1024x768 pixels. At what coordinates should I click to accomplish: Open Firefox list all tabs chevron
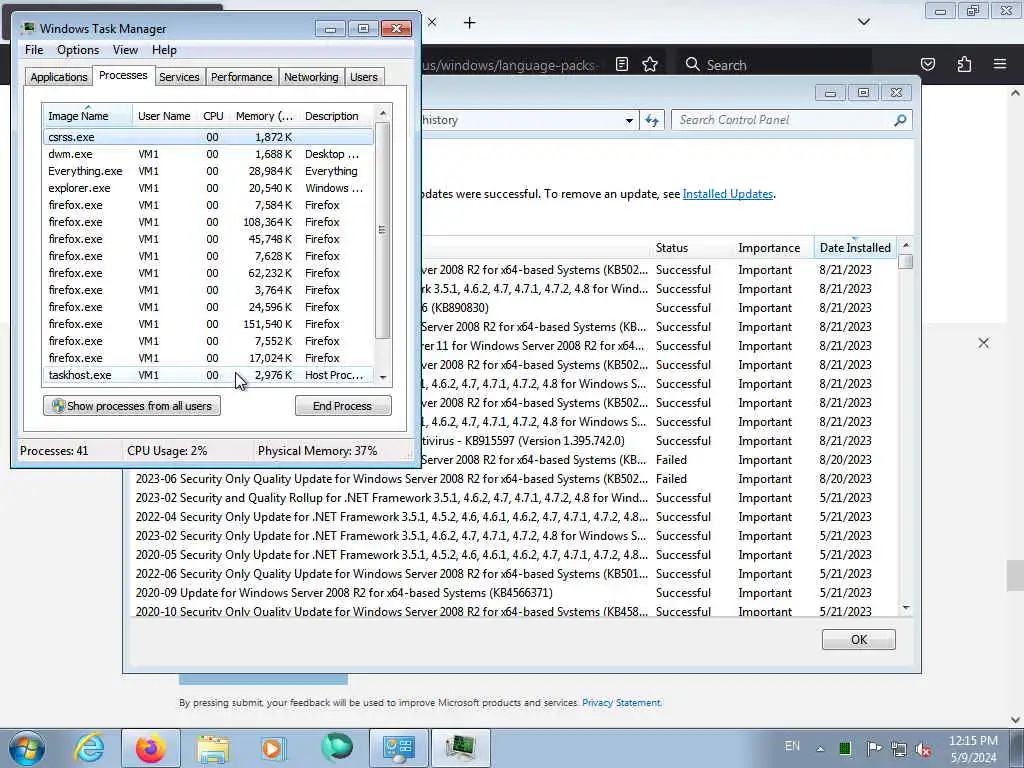(x=863, y=22)
